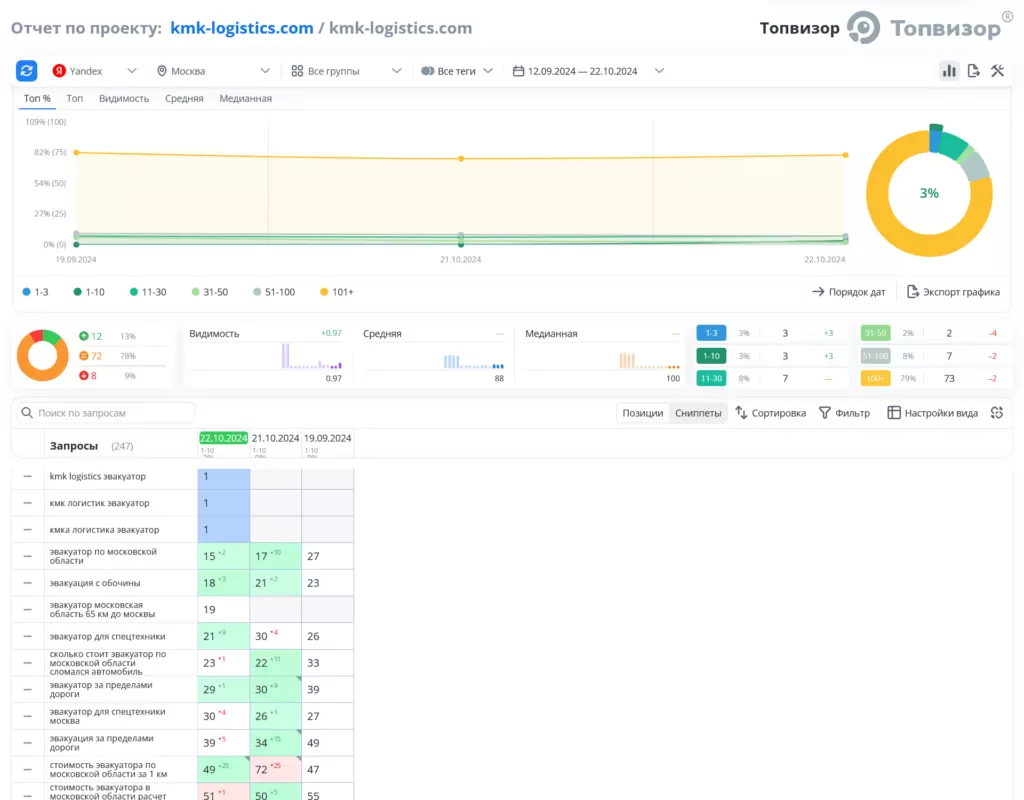Viewport: 1024px width, 800px height.
Task: Click the search magnifier icon
Action: [27, 413]
